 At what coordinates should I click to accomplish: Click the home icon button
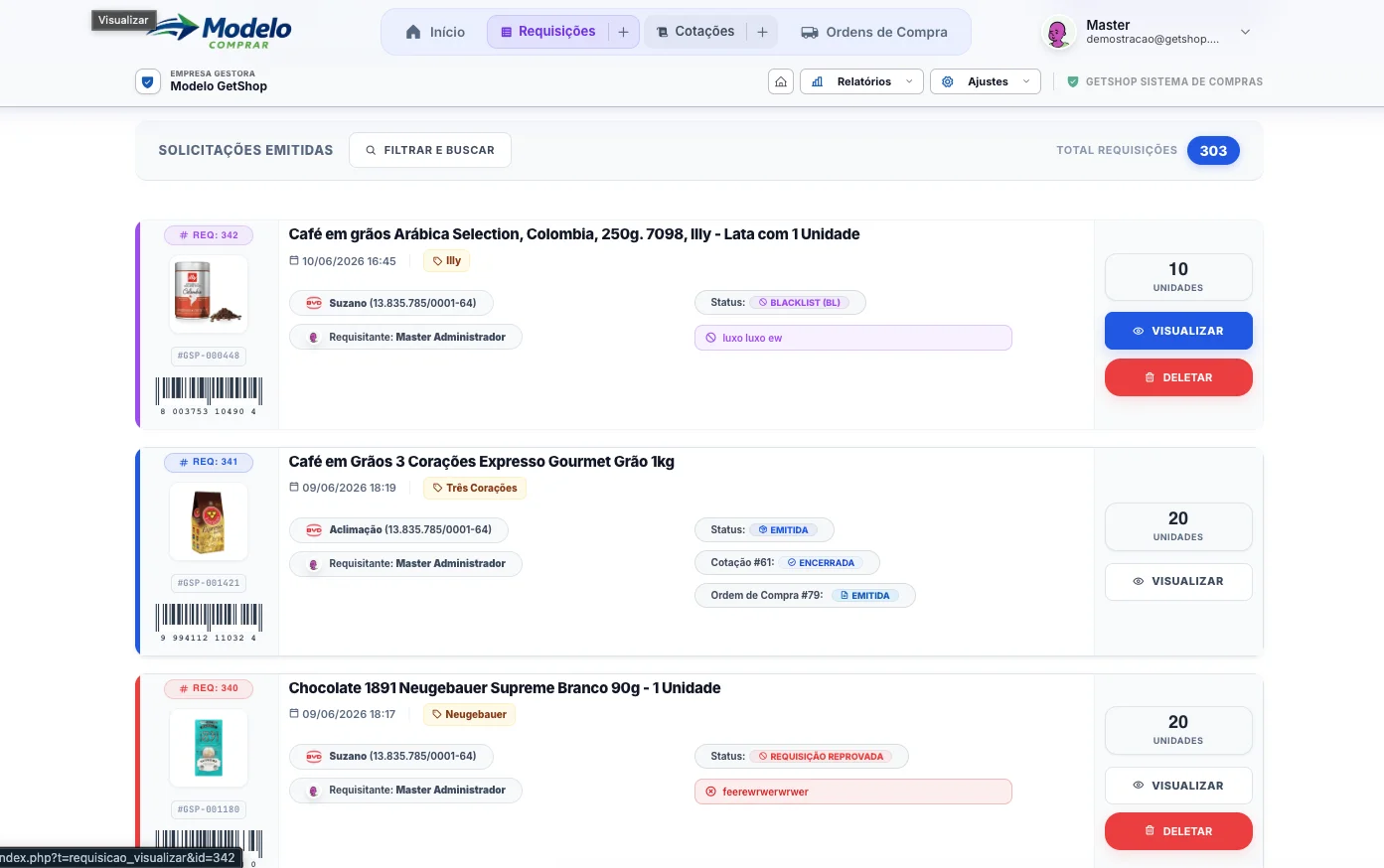(781, 81)
